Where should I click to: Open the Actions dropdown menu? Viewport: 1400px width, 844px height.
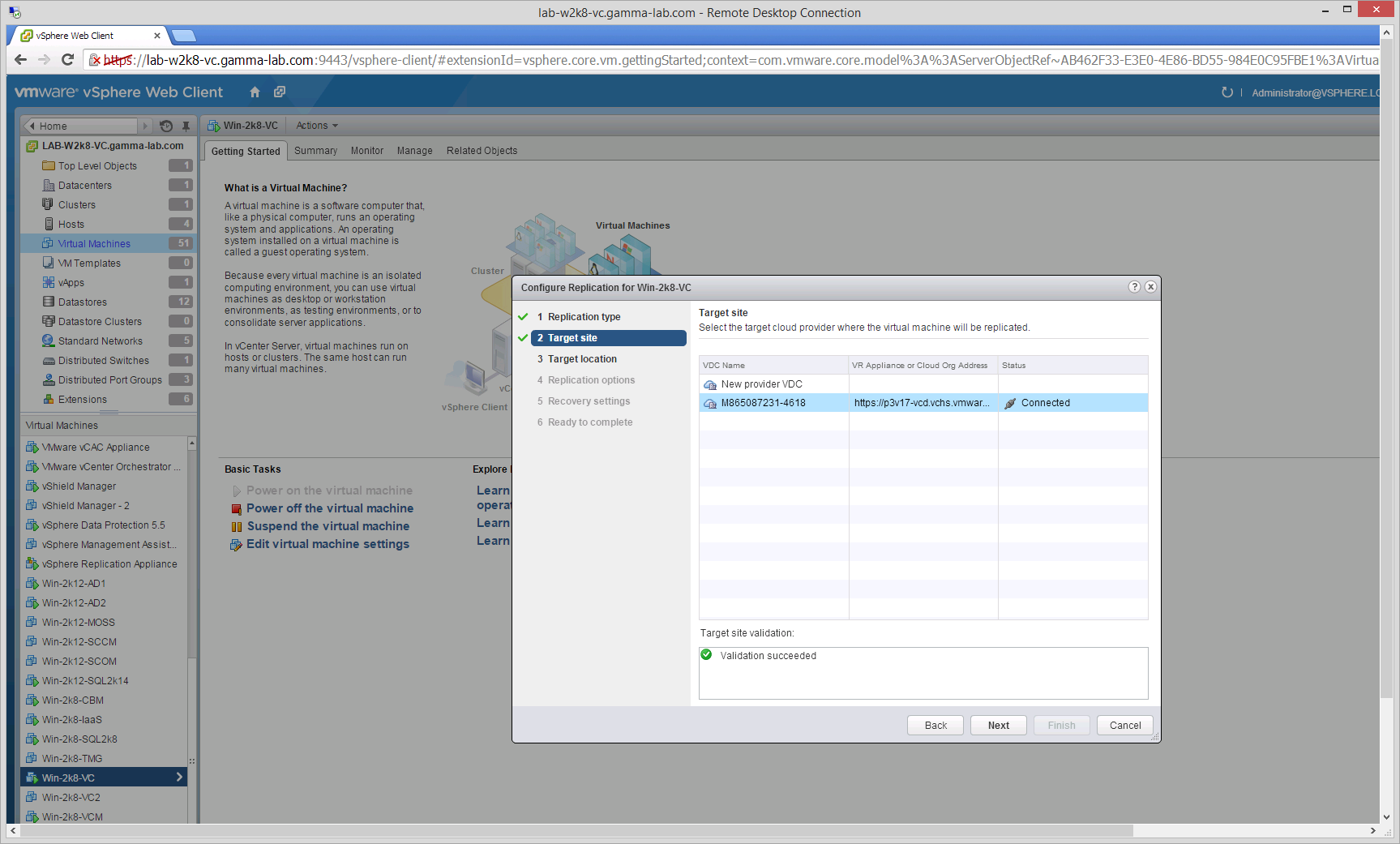tap(316, 126)
